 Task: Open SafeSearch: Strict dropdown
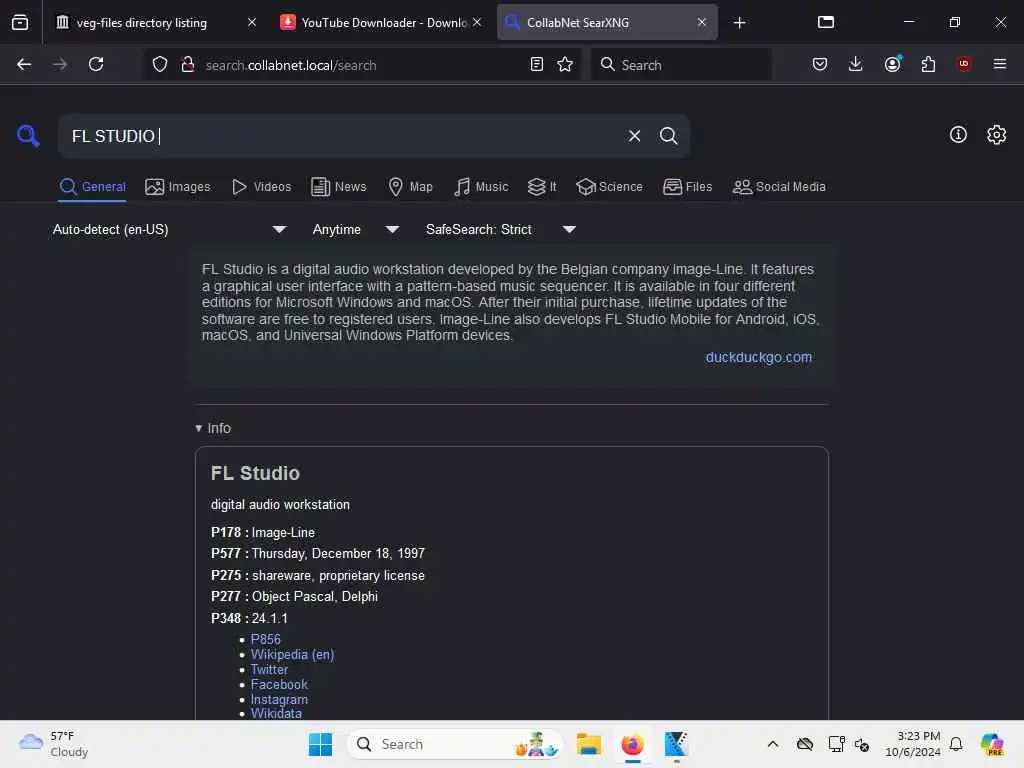tap(501, 229)
